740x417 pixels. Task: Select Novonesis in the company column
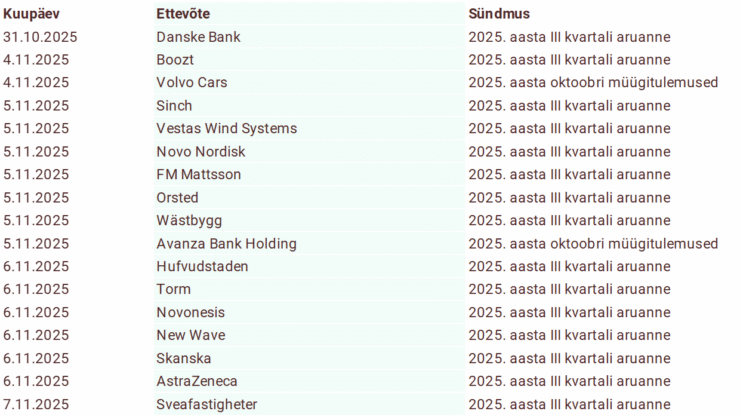(191, 313)
